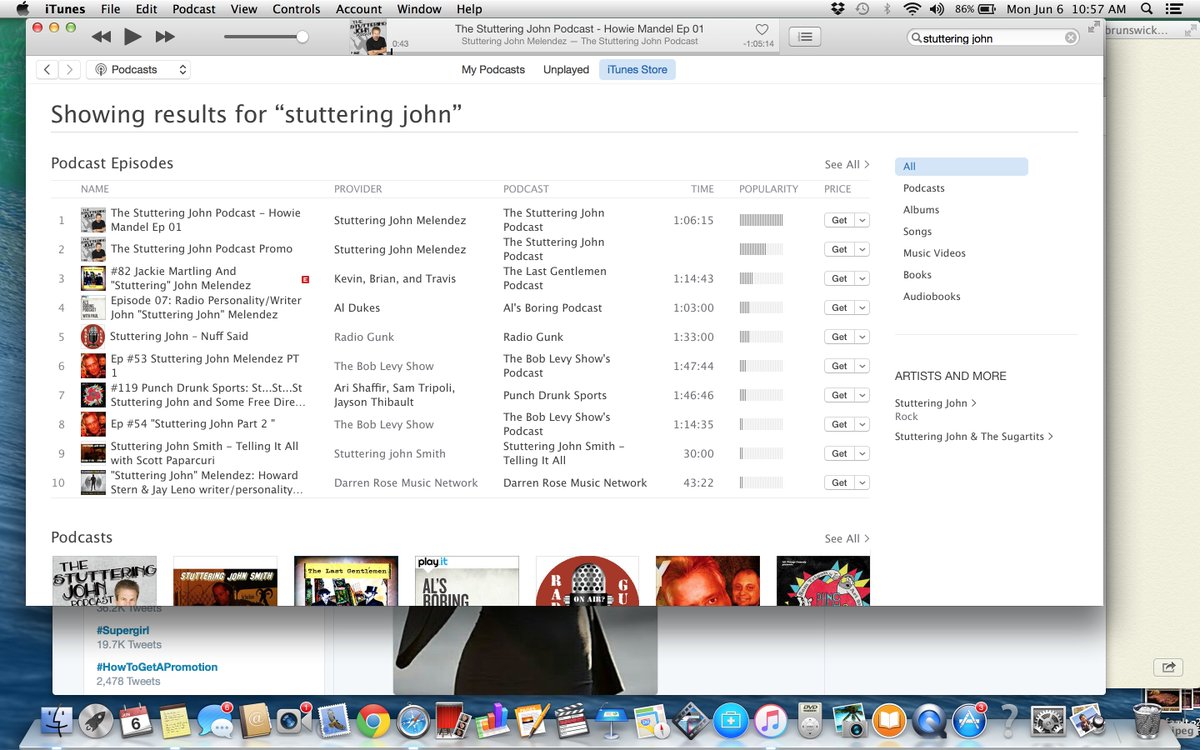Click See All for Podcast Episodes

click(x=847, y=165)
